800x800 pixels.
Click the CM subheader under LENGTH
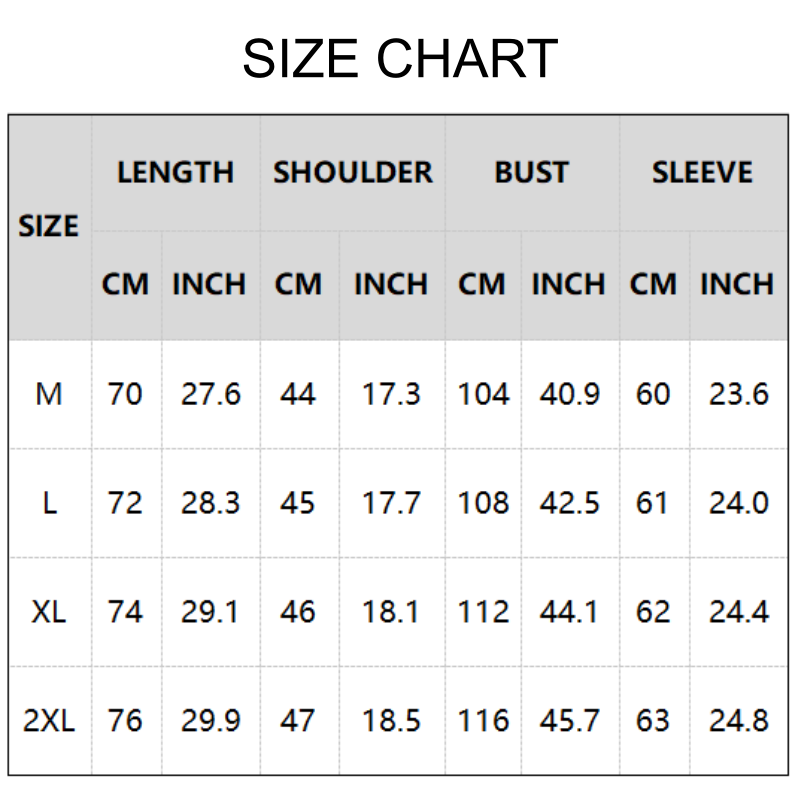125,284
